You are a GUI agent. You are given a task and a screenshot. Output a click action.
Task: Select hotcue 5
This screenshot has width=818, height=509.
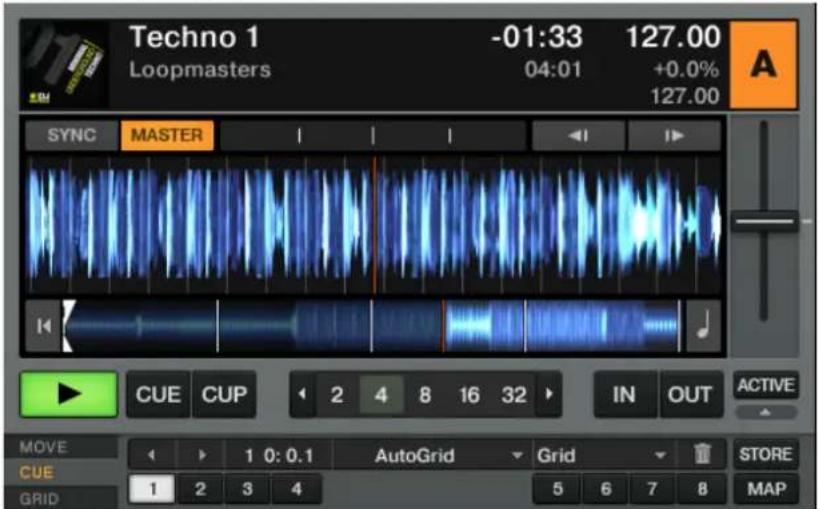click(x=557, y=489)
